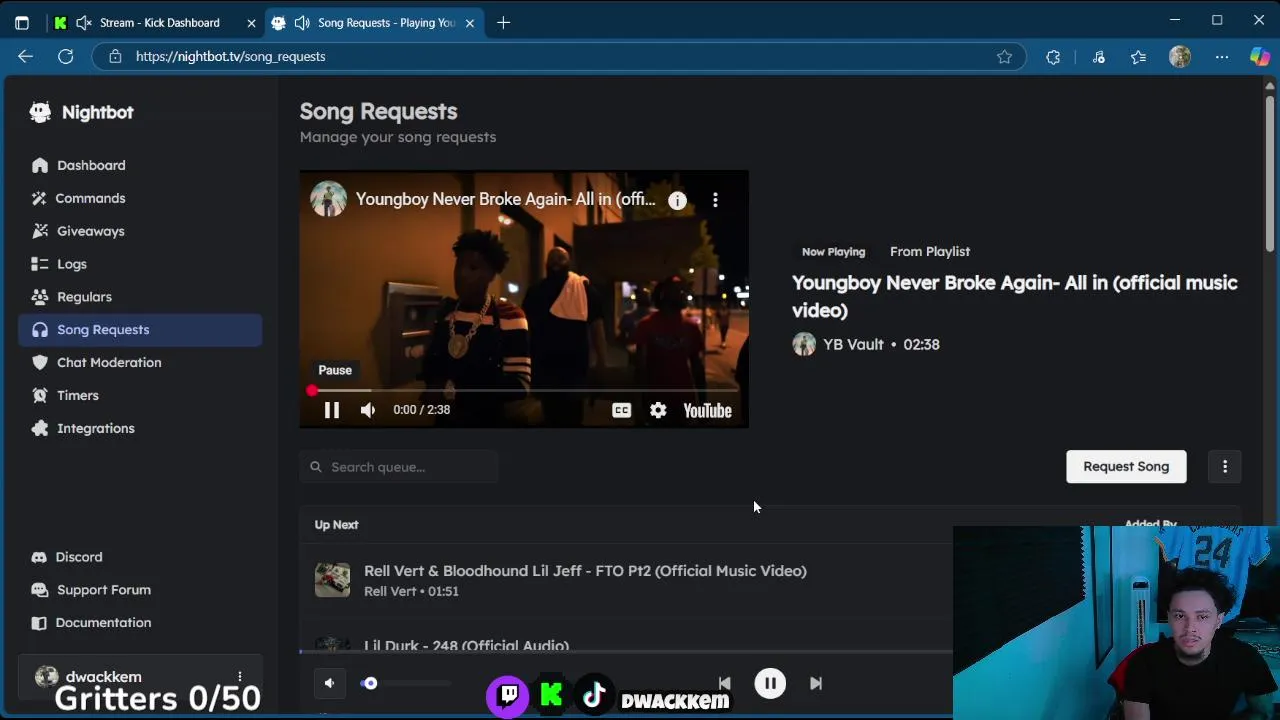This screenshot has width=1280, height=720.
Task: Mute the Kick Dashboard tab audio
Action: pos(84,22)
